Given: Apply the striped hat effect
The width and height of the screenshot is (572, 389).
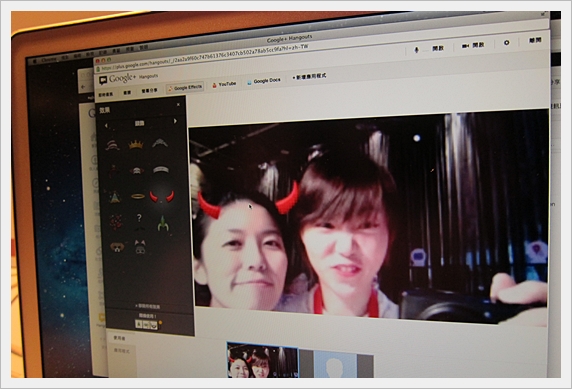Looking at the screenshot, I should point(113,145).
